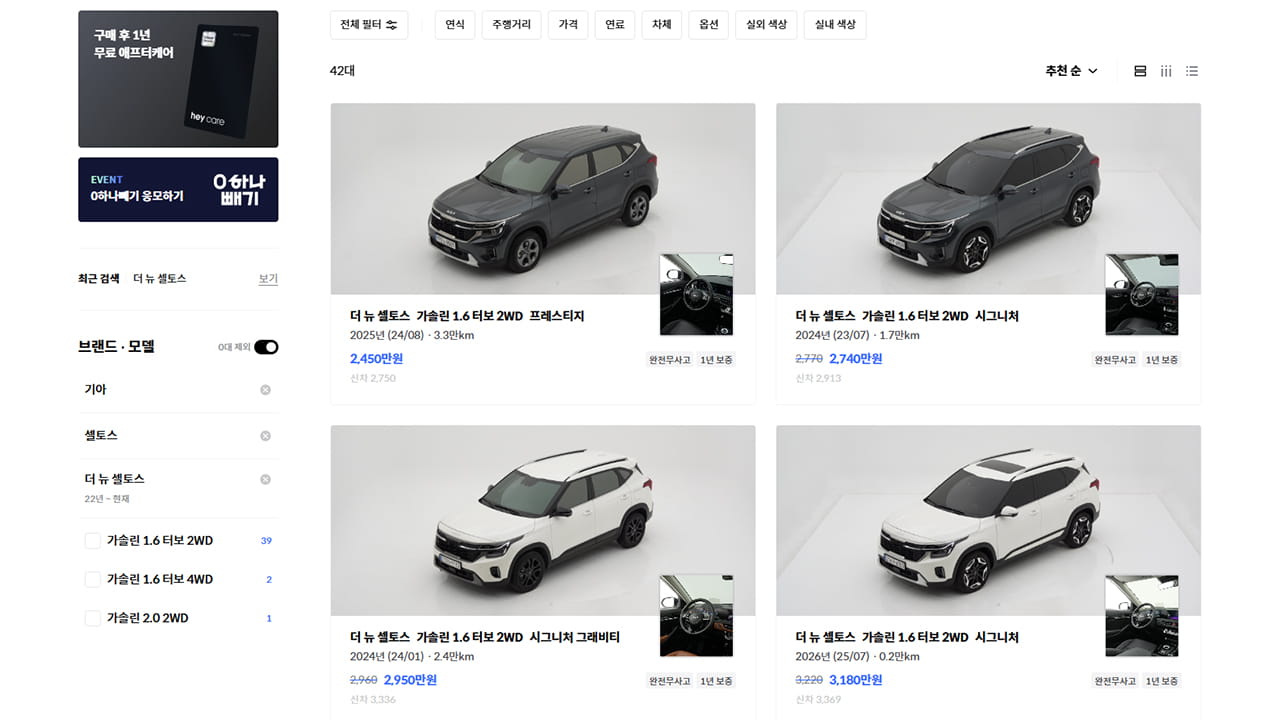Check 가솔린 2.0 2WD option

coord(92,618)
